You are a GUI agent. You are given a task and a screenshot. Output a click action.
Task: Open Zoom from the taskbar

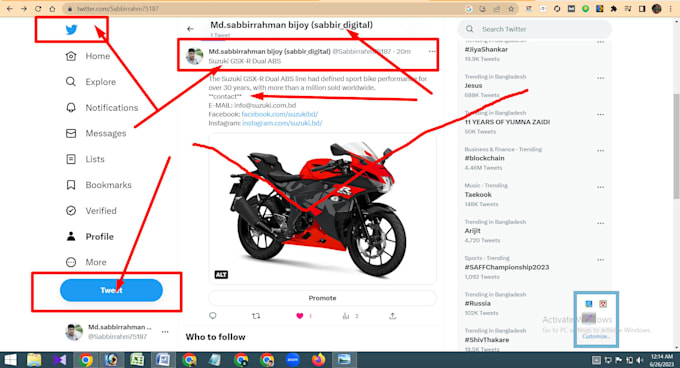pyautogui.click(x=293, y=360)
